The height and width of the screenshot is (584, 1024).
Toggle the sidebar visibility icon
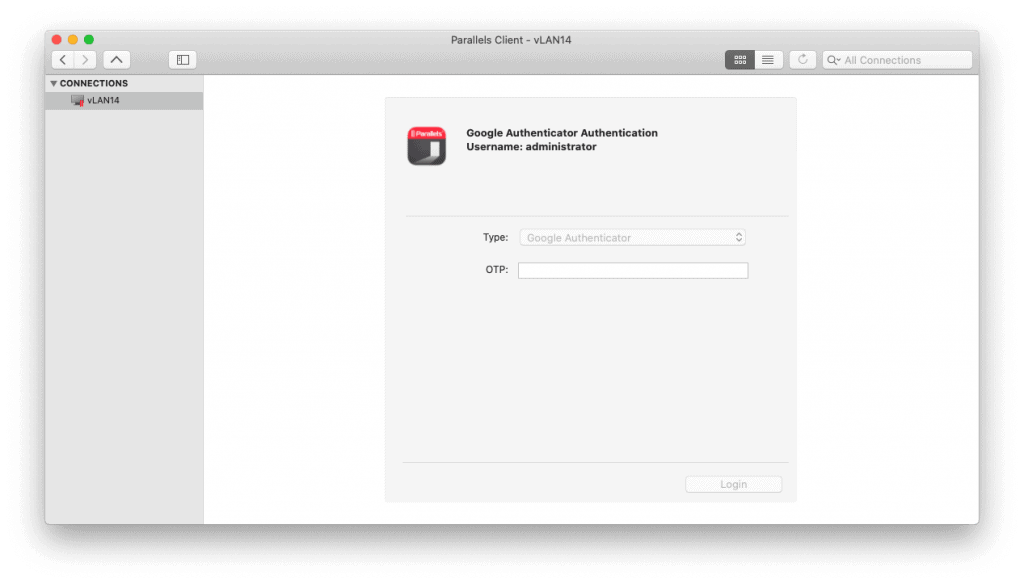pyautogui.click(x=181, y=59)
